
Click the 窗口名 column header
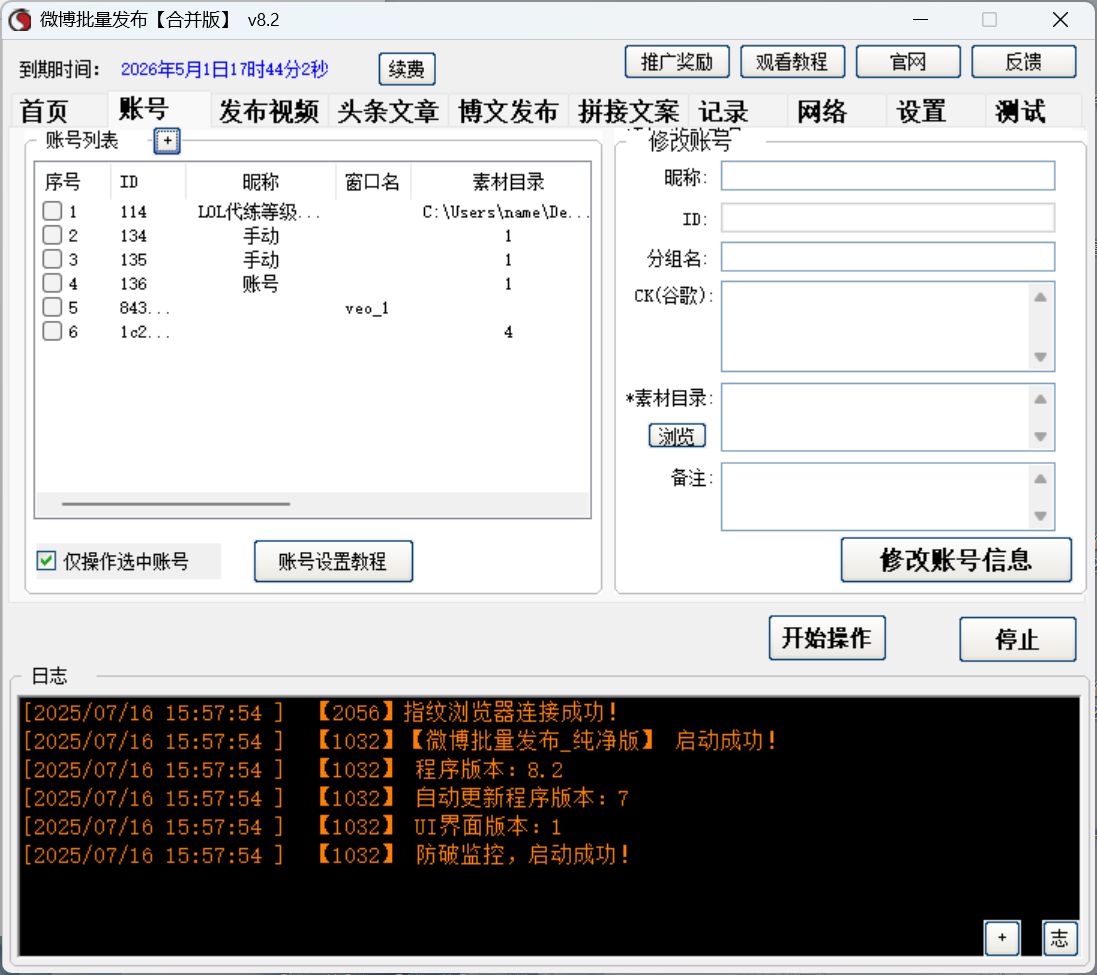(x=372, y=182)
